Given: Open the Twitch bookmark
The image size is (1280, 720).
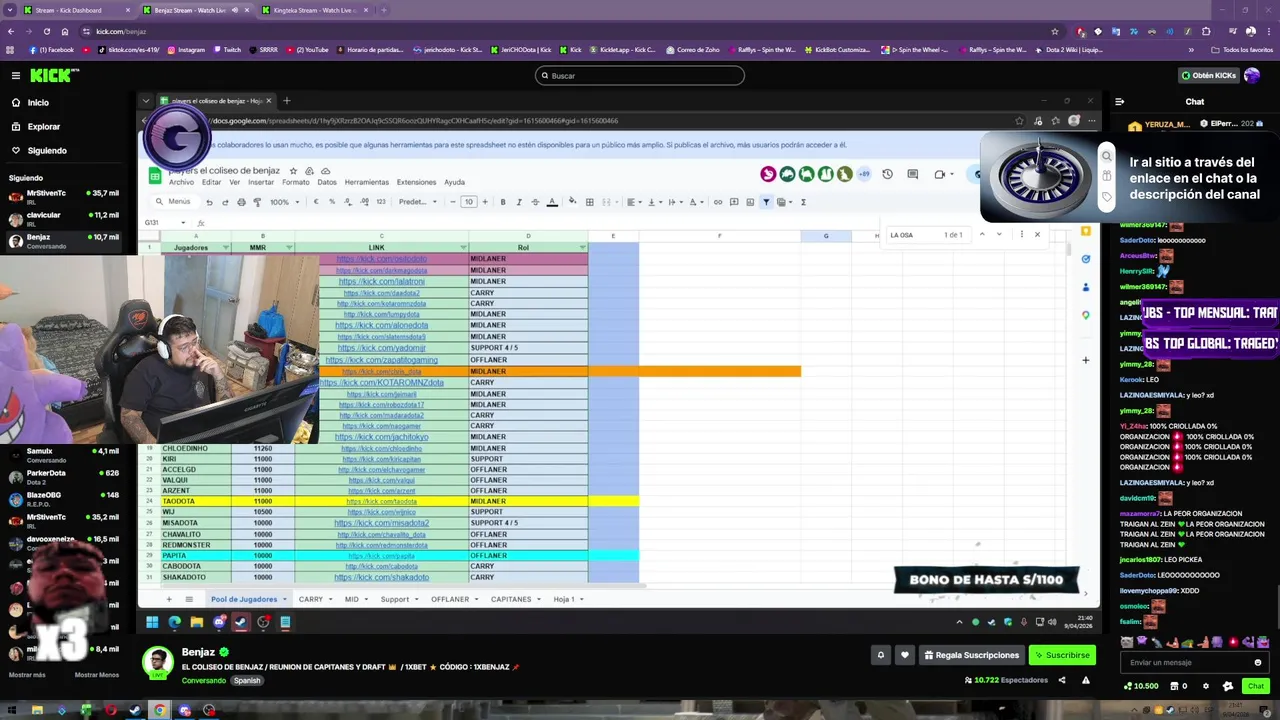Looking at the screenshot, I should tap(227, 49).
